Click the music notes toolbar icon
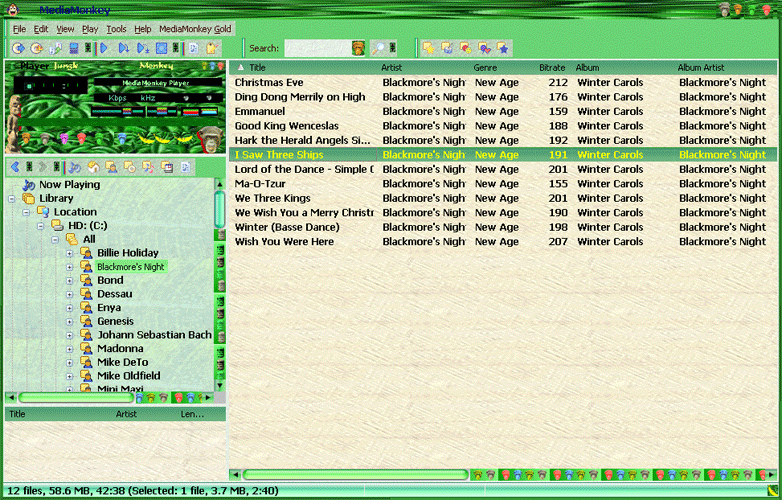The width and height of the screenshot is (782, 500). [x=55, y=48]
